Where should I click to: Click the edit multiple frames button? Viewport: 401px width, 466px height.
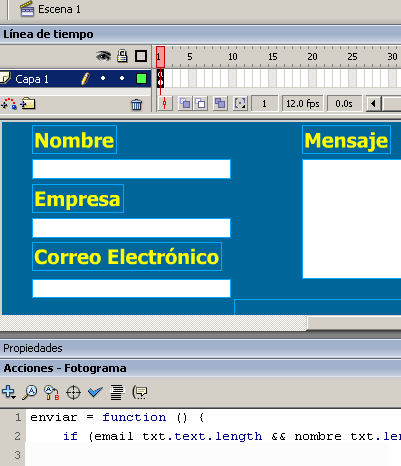220,104
